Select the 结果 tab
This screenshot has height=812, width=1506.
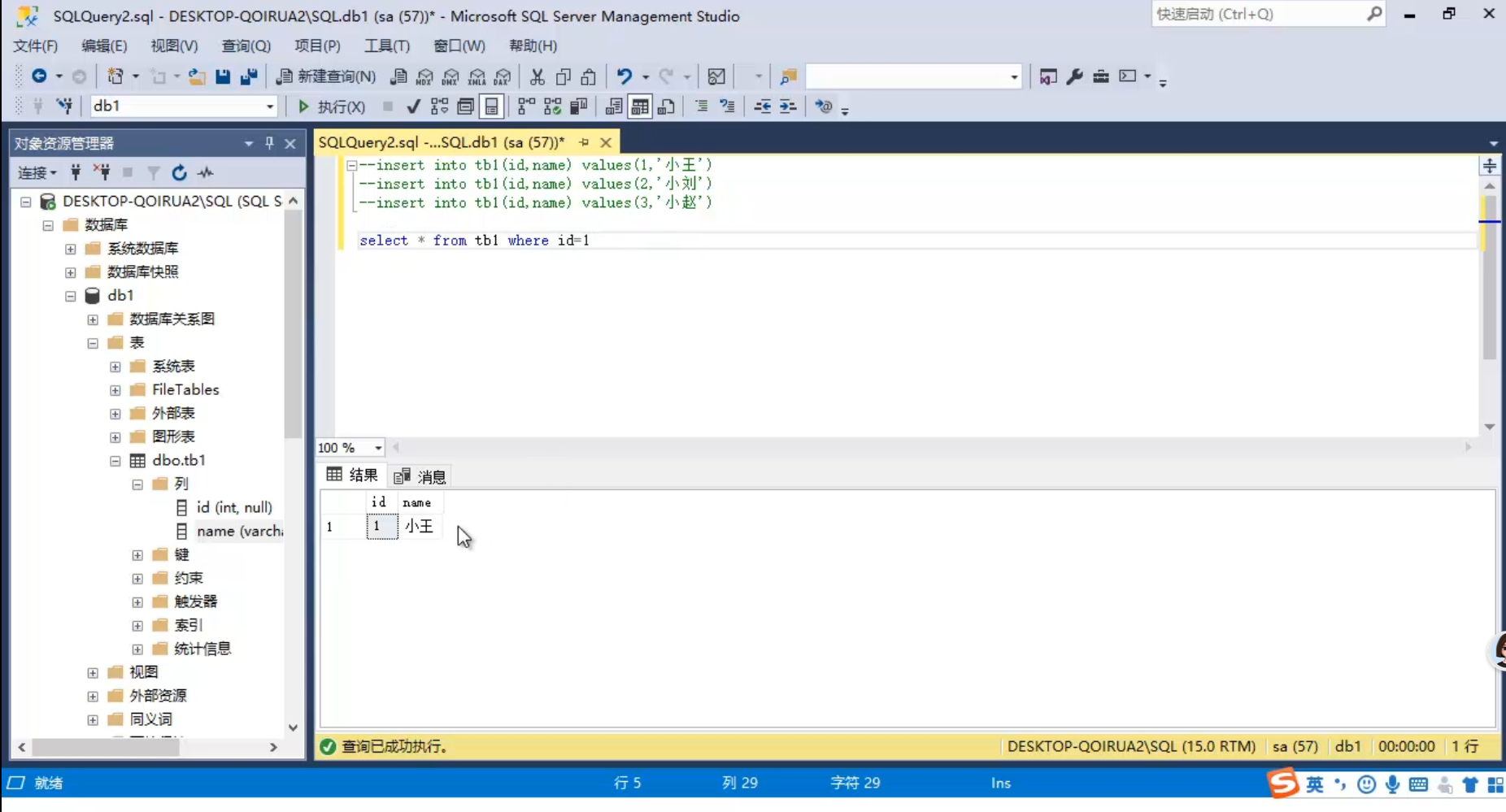tap(352, 475)
